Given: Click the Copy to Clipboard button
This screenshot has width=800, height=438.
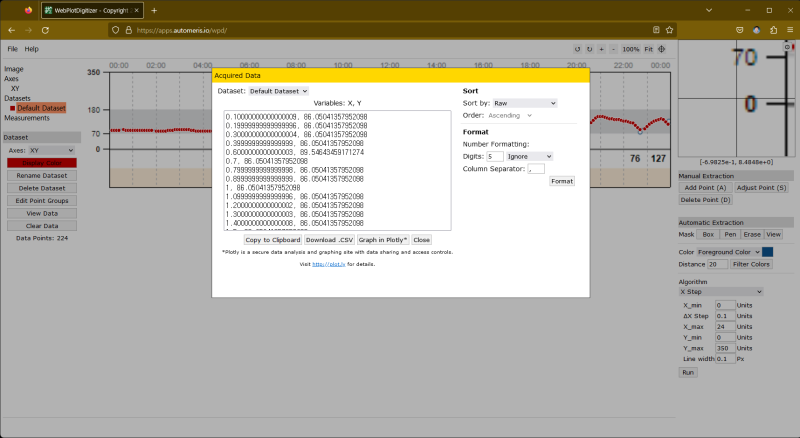Looking at the screenshot, I should click(x=273, y=240).
